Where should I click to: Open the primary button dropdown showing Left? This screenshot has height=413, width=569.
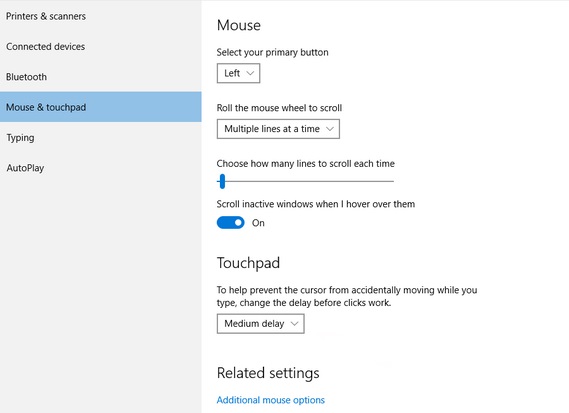click(238, 73)
